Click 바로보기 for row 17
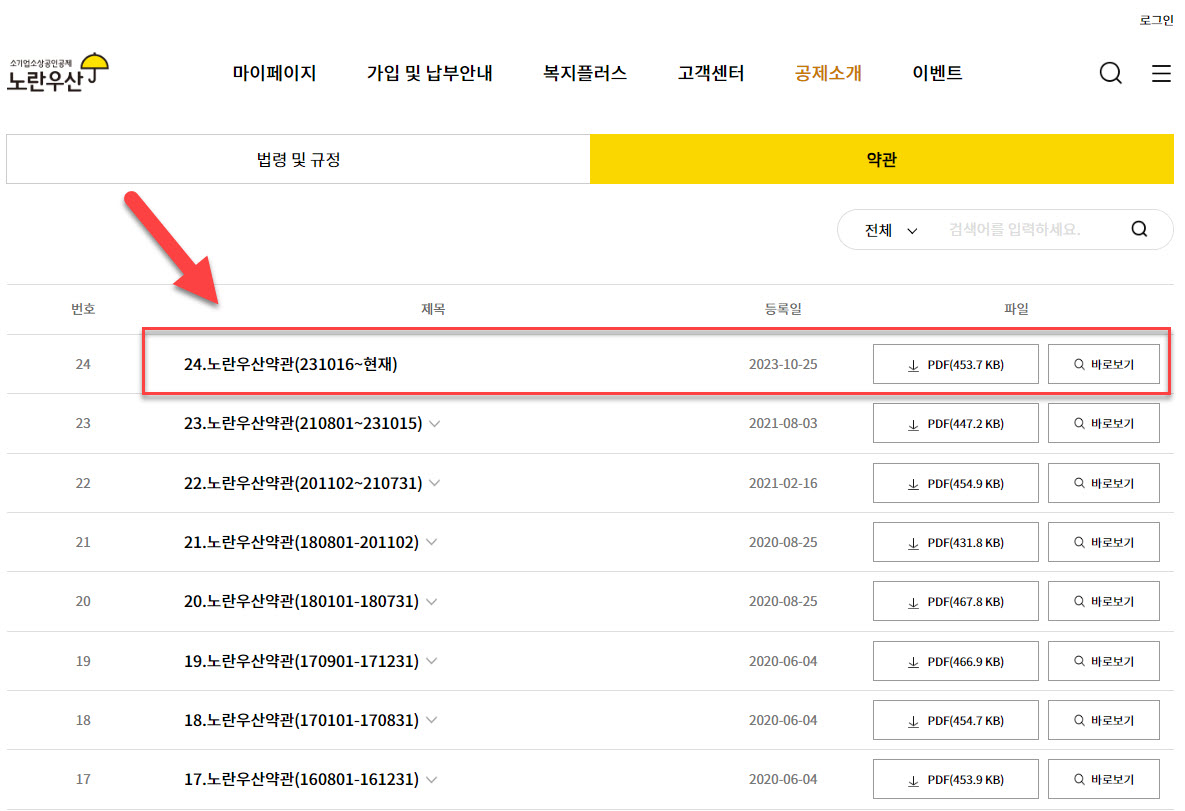Viewport: 1185px width, 811px height. tap(1103, 779)
